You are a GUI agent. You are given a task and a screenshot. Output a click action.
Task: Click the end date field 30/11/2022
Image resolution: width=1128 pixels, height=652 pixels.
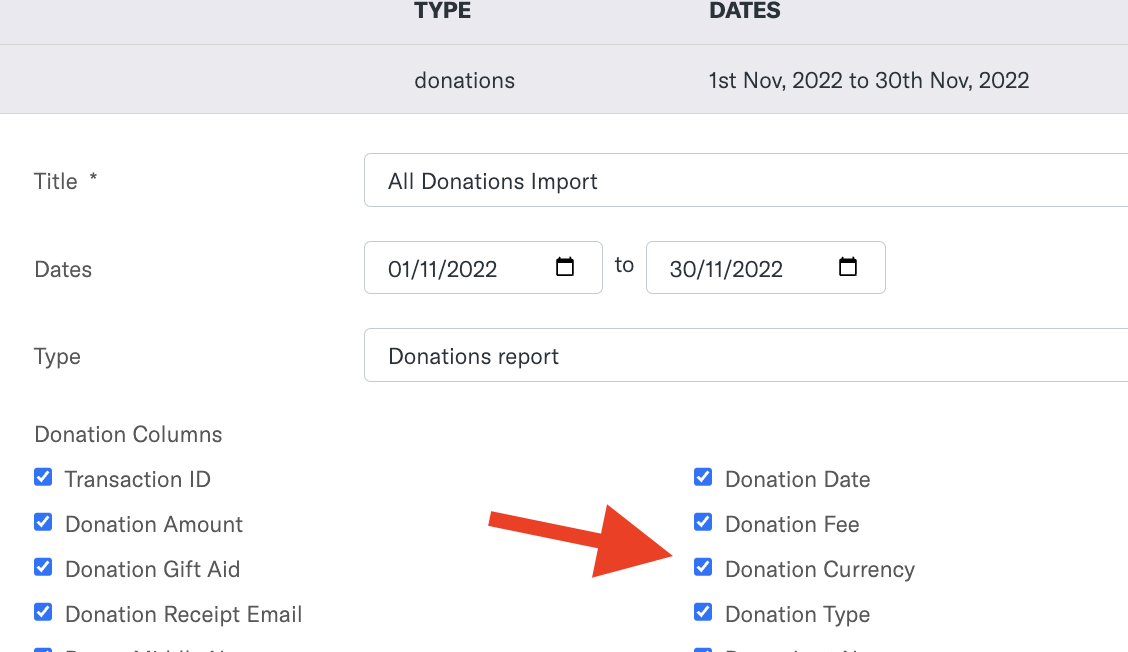(738, 268)
